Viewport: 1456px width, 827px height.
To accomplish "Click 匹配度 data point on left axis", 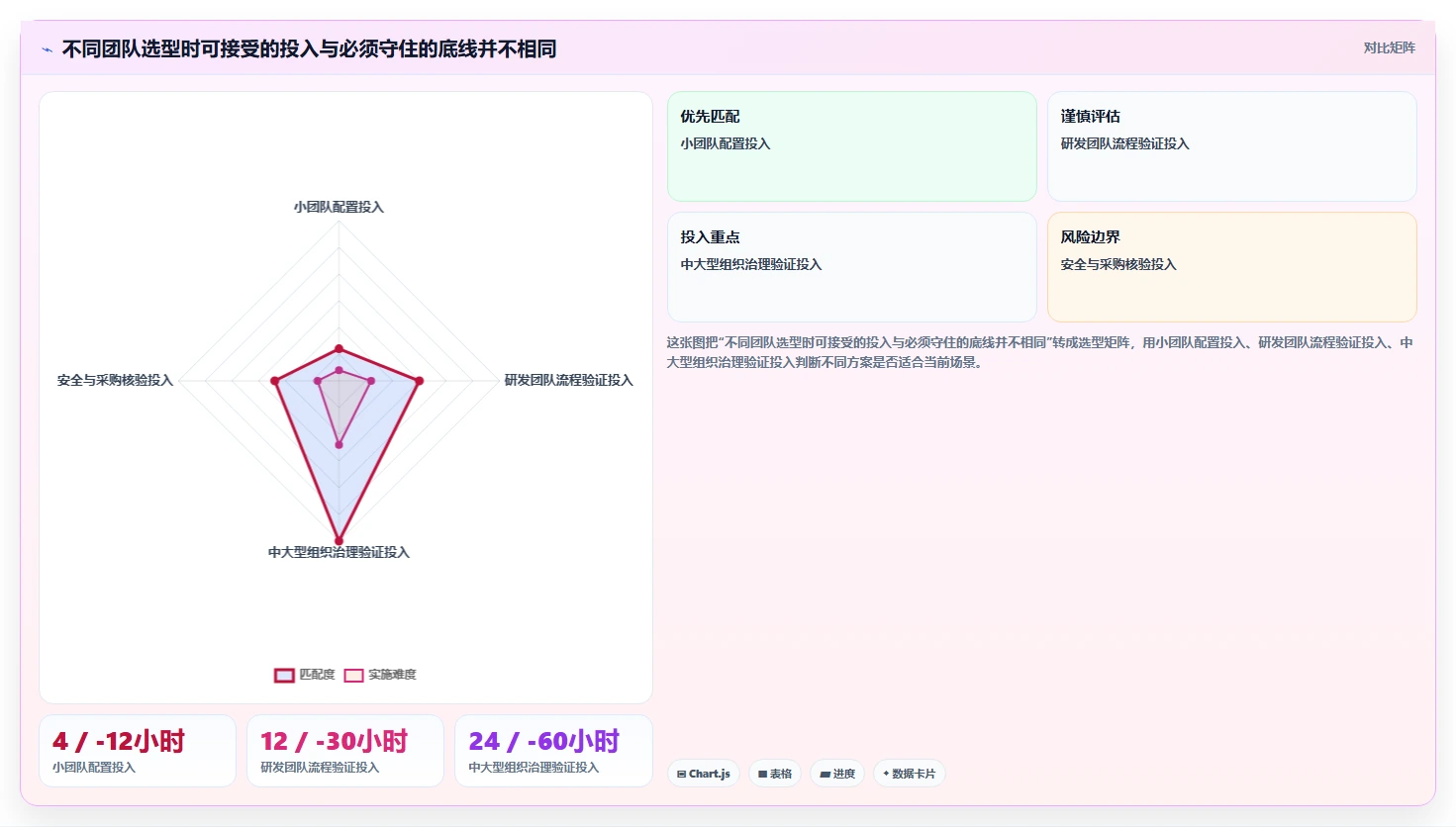I will (x=275, y=381).
